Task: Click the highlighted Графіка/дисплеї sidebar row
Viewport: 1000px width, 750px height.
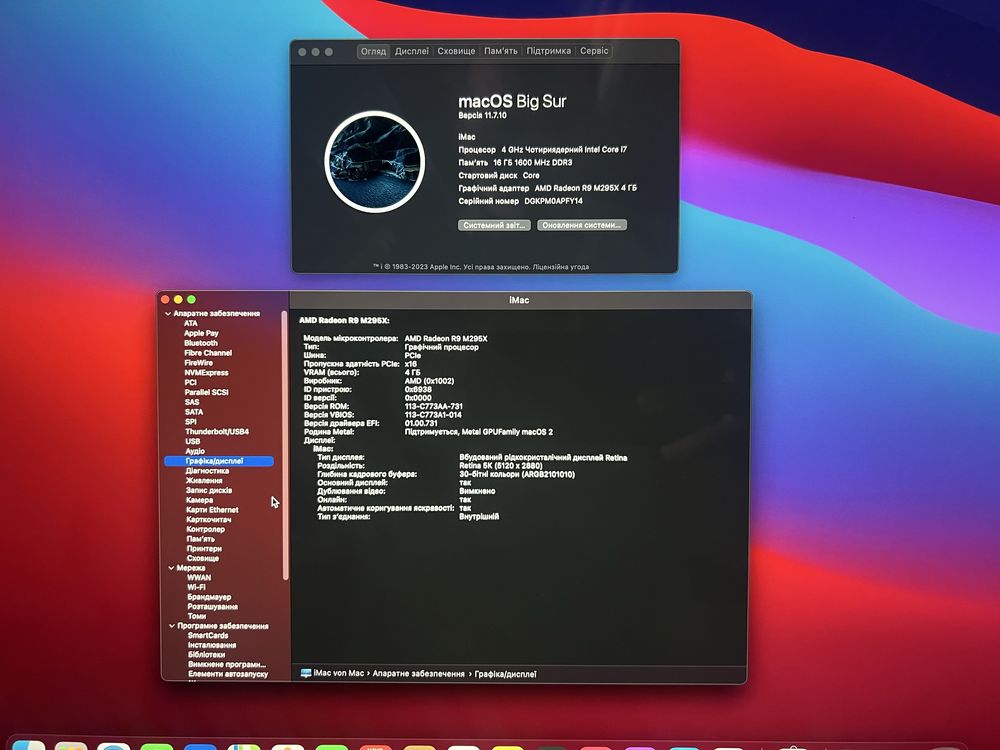Action: click(219, 461)
